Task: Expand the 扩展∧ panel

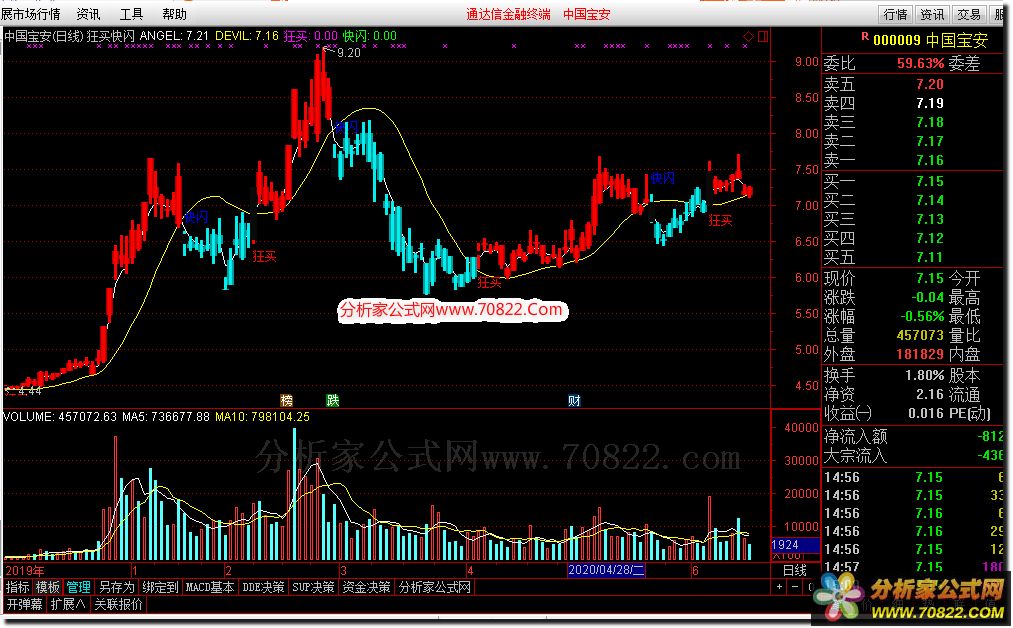Action: (68, 604)
